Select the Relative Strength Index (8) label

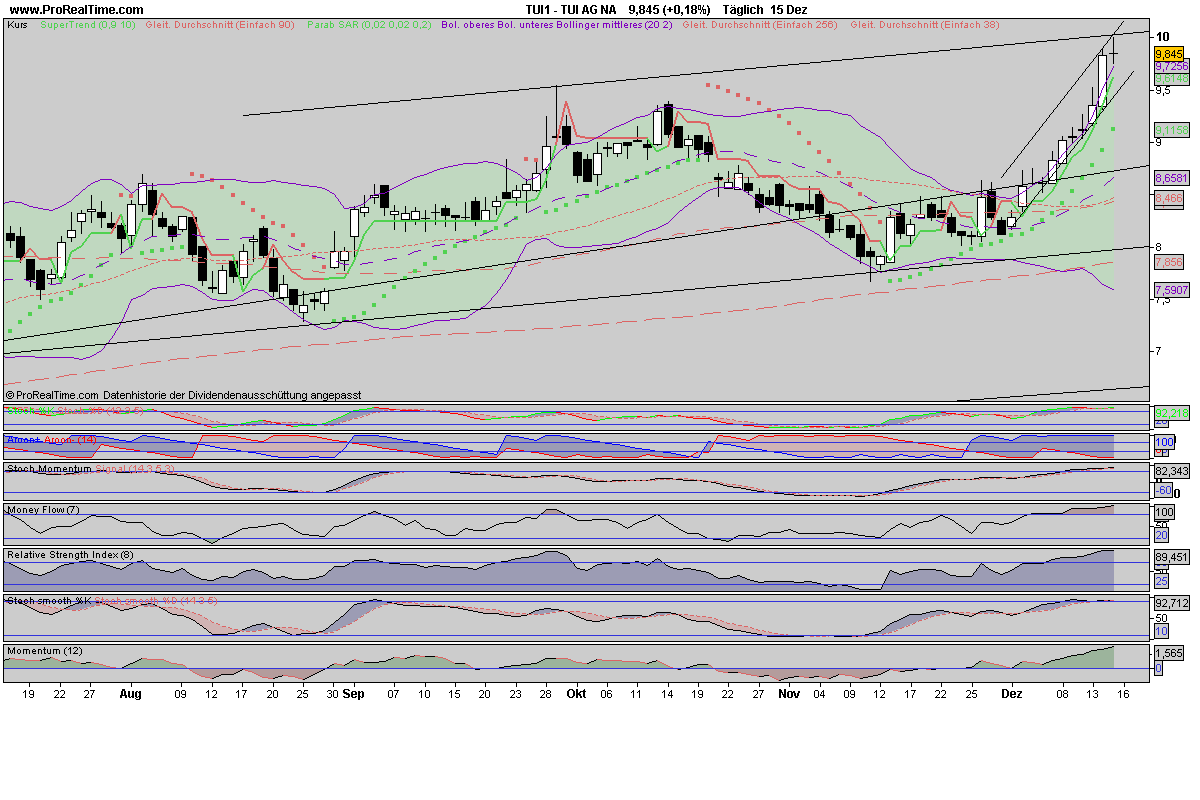[70, 554]
